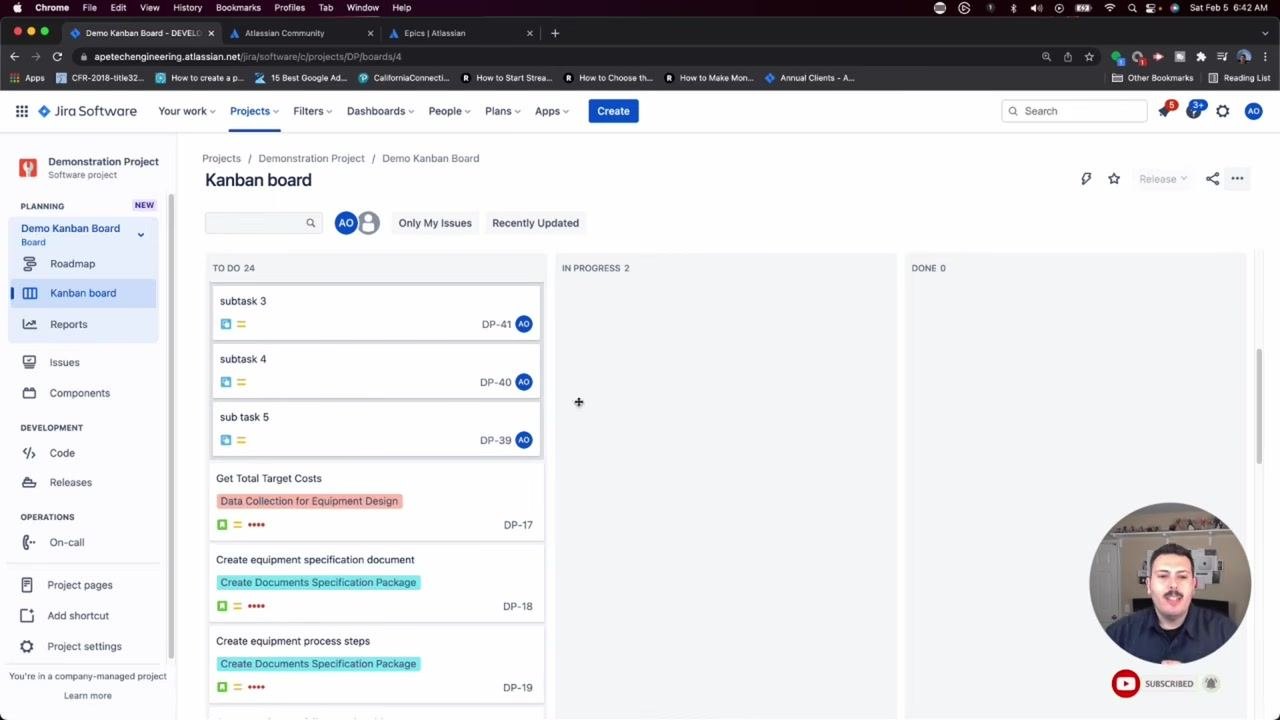Open the Create equipment process steps card
Image resolution: width=1280 pixels, height=720 pixels.
pos(376,664)
